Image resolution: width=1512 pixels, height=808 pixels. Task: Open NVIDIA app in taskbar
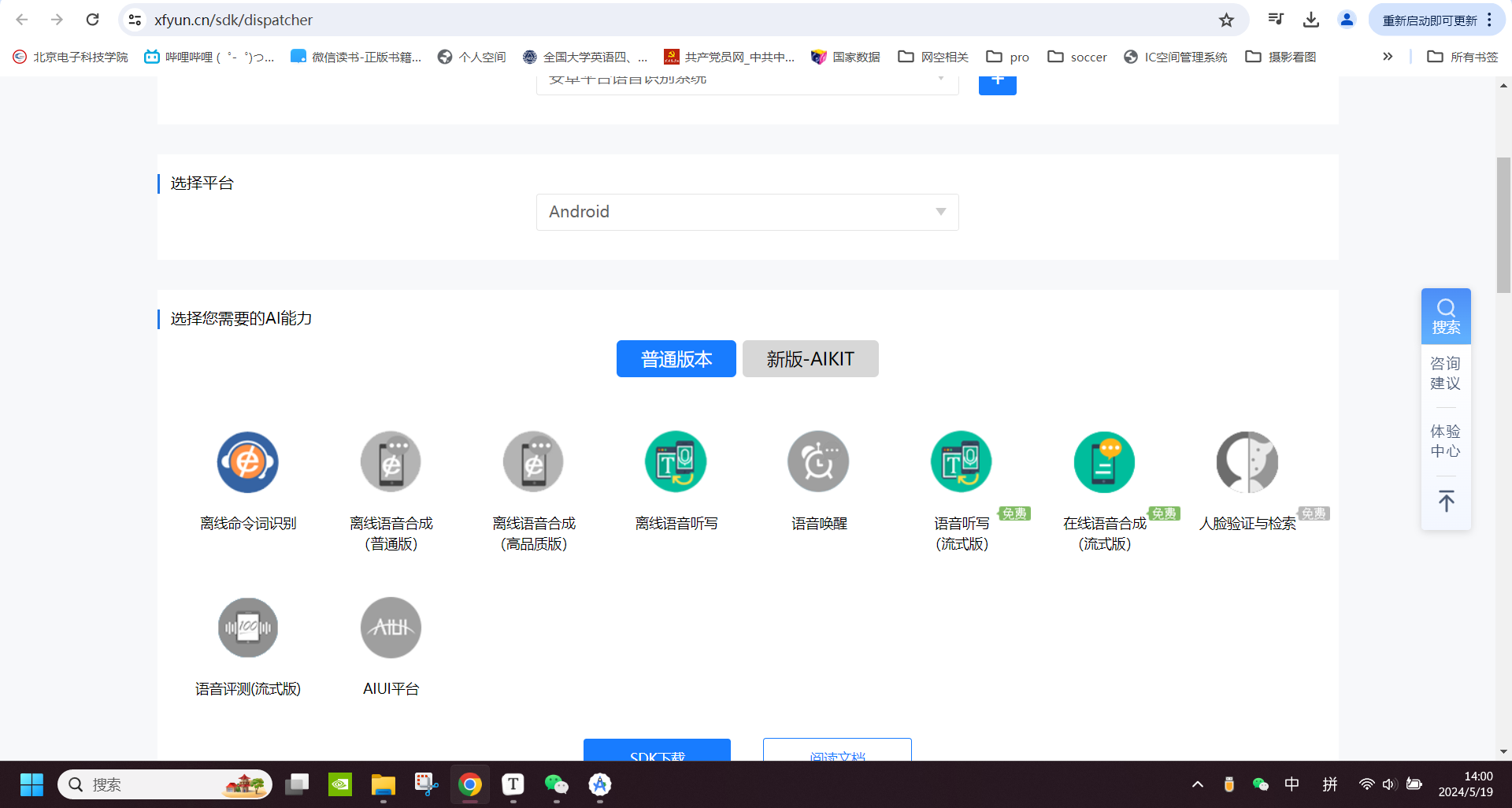click(x=340, y=784)
